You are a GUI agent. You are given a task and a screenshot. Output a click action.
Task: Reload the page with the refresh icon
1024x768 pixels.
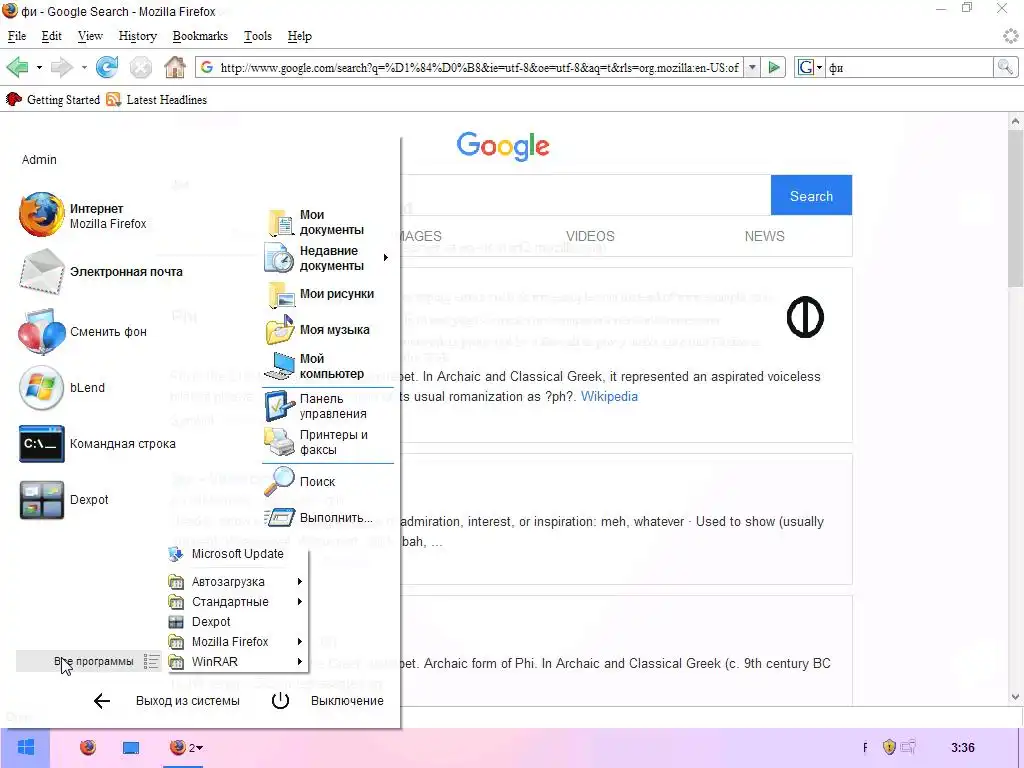[107, 67]
